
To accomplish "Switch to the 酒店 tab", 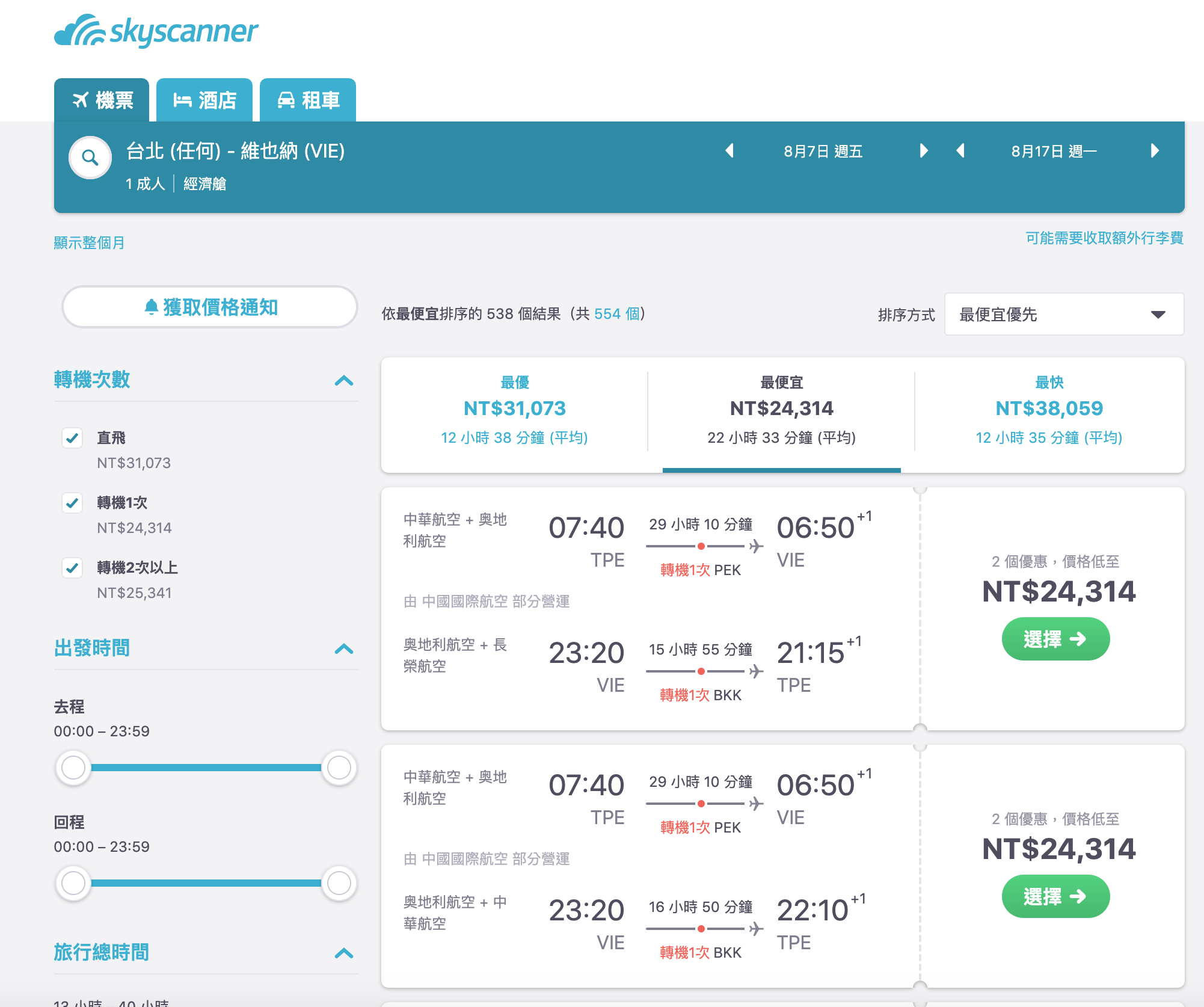I will click(x=204, y=100).
